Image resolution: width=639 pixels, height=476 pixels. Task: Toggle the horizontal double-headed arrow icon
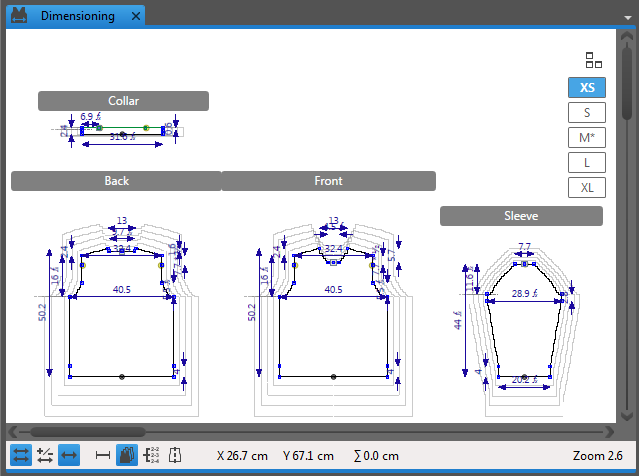(x=70, y=456)
